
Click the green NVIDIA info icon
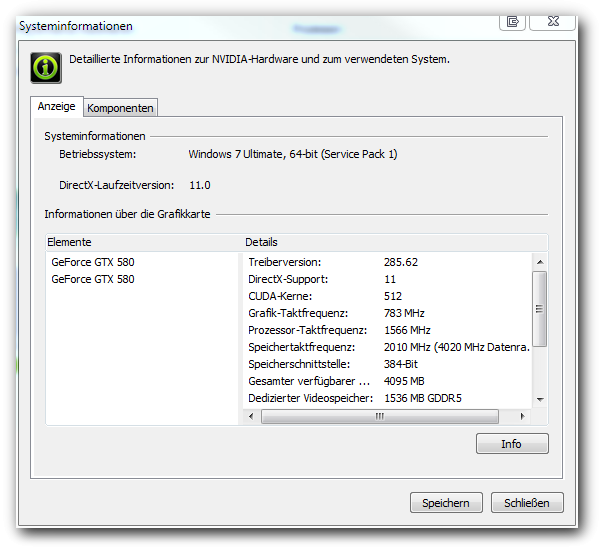pos(46,68)
